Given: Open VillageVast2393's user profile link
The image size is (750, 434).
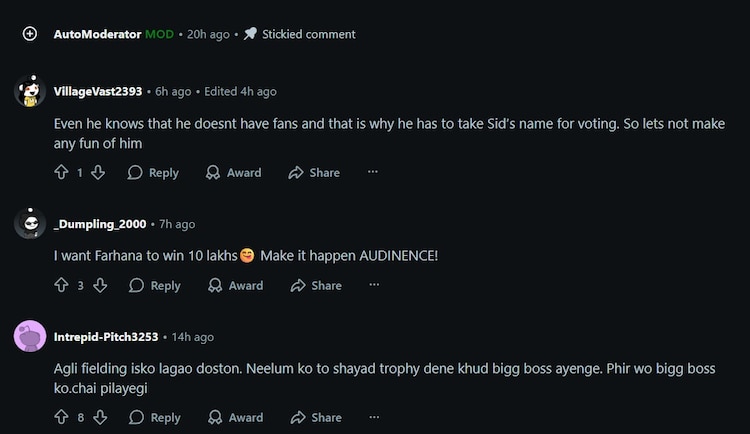Looking at the screenshot, I should coord(97,91).
